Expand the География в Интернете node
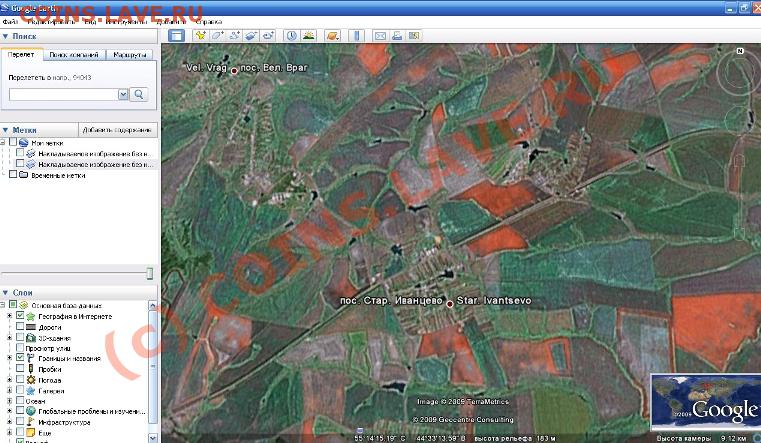Screen dimensions: 761x443 coord(9,316)
